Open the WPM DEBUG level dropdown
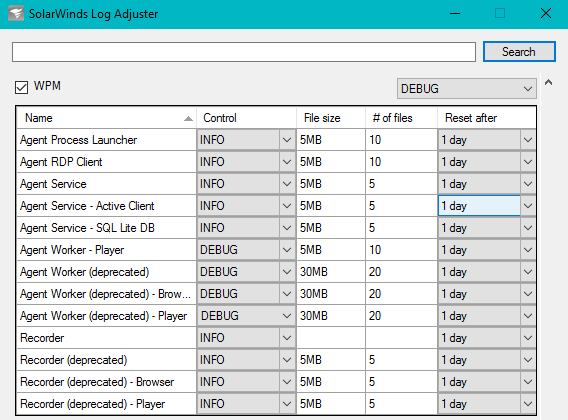Image resolution: width=568 pixels, height=420 pixels. click(467, 88)
